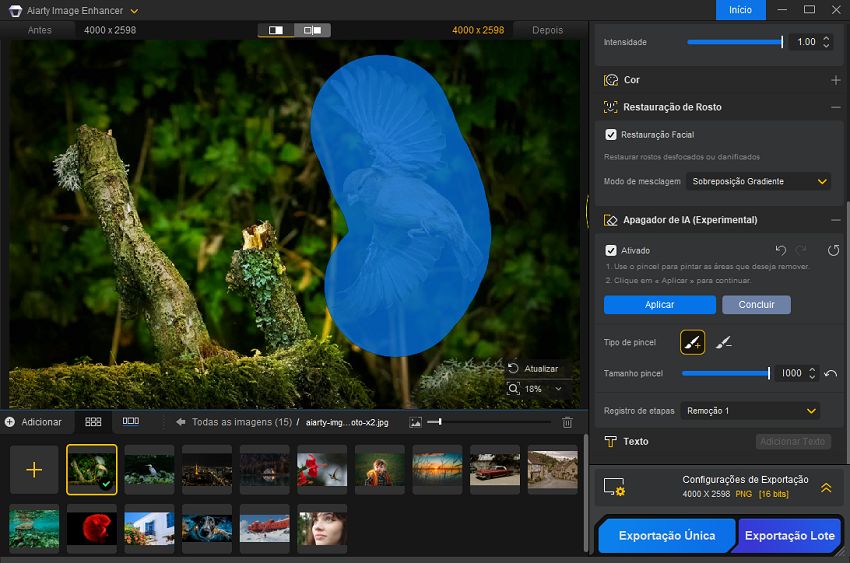Collapse the Apagador de IA section
This screenshot has height=563, width=850.
(x=835, y=220)
